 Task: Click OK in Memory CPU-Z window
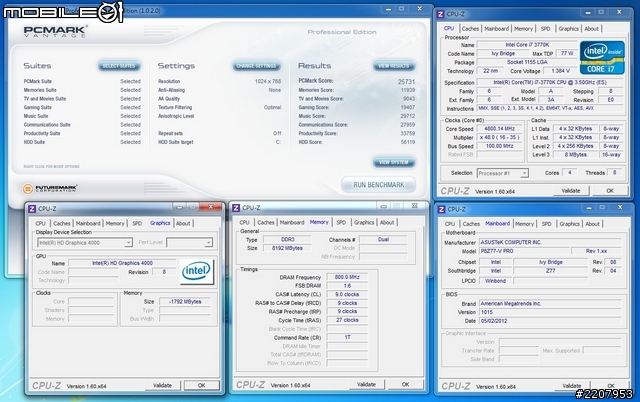click(x=405, y=384)
